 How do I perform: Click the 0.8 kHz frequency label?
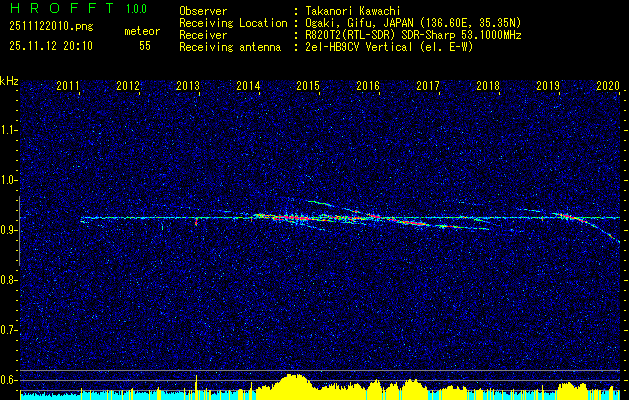click(9, 280)
